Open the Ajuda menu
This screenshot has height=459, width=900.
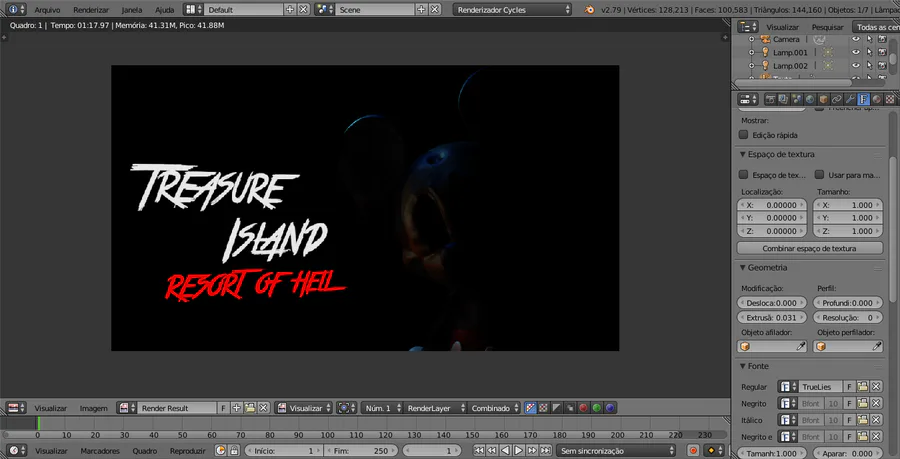click(164, 10)
